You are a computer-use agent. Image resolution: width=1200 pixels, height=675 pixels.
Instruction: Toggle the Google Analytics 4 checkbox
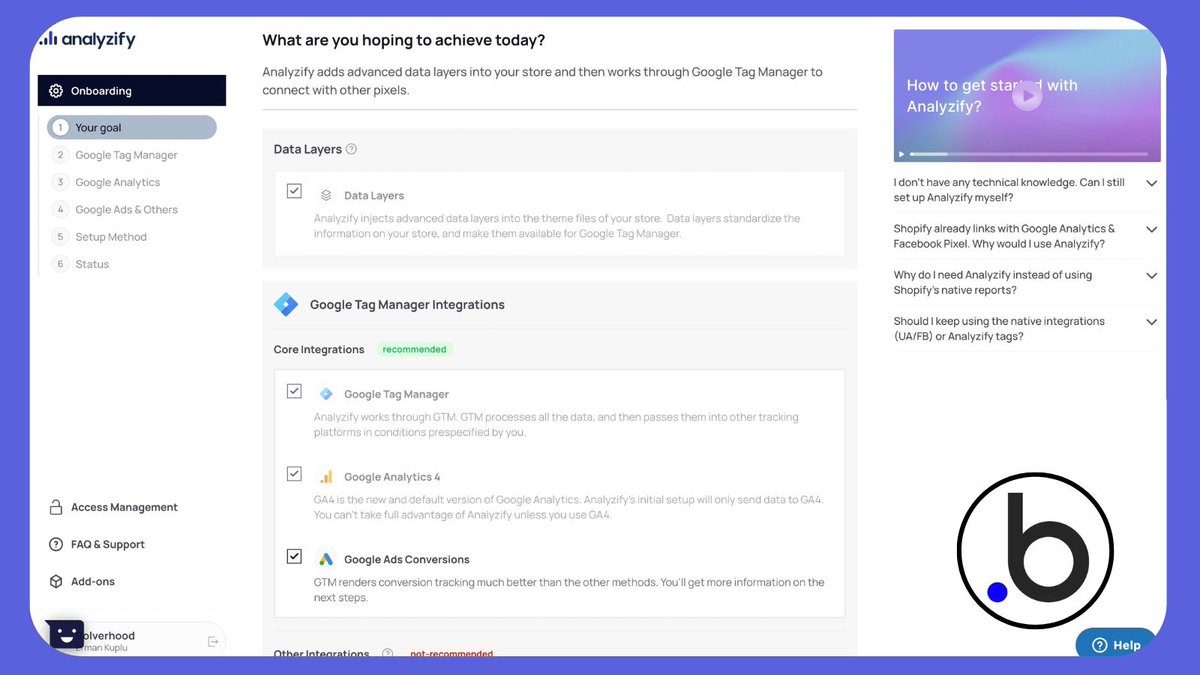tap(294, 473)
